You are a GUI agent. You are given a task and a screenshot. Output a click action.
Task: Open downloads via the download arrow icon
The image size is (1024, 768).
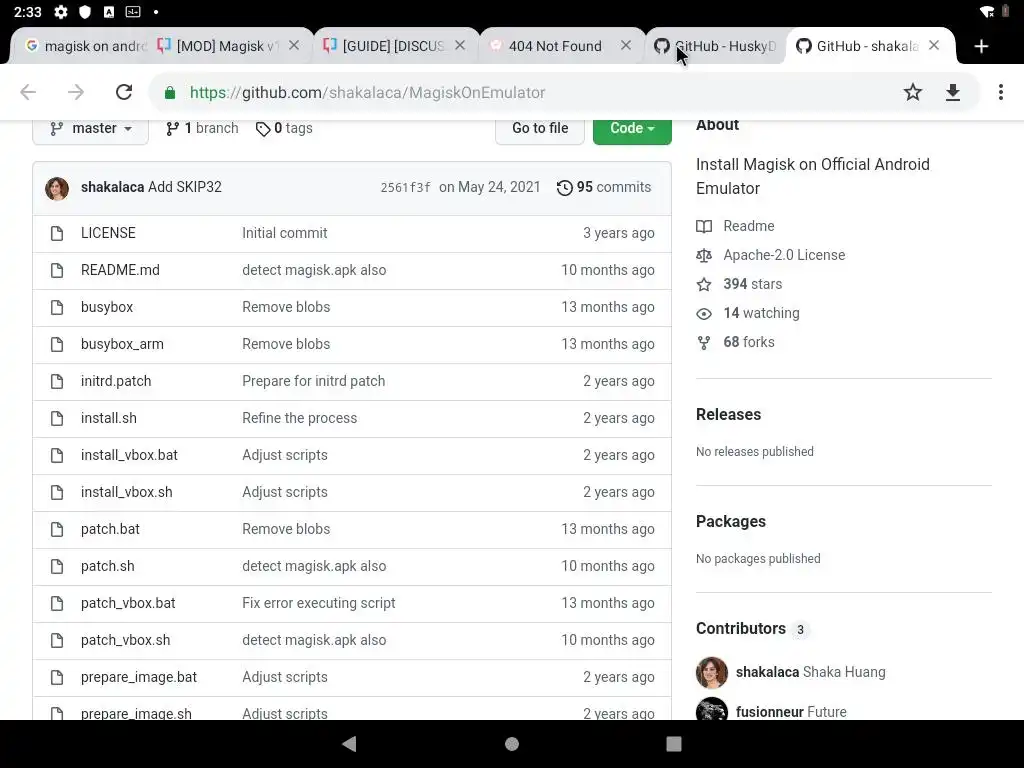click(x=953, y=92)
